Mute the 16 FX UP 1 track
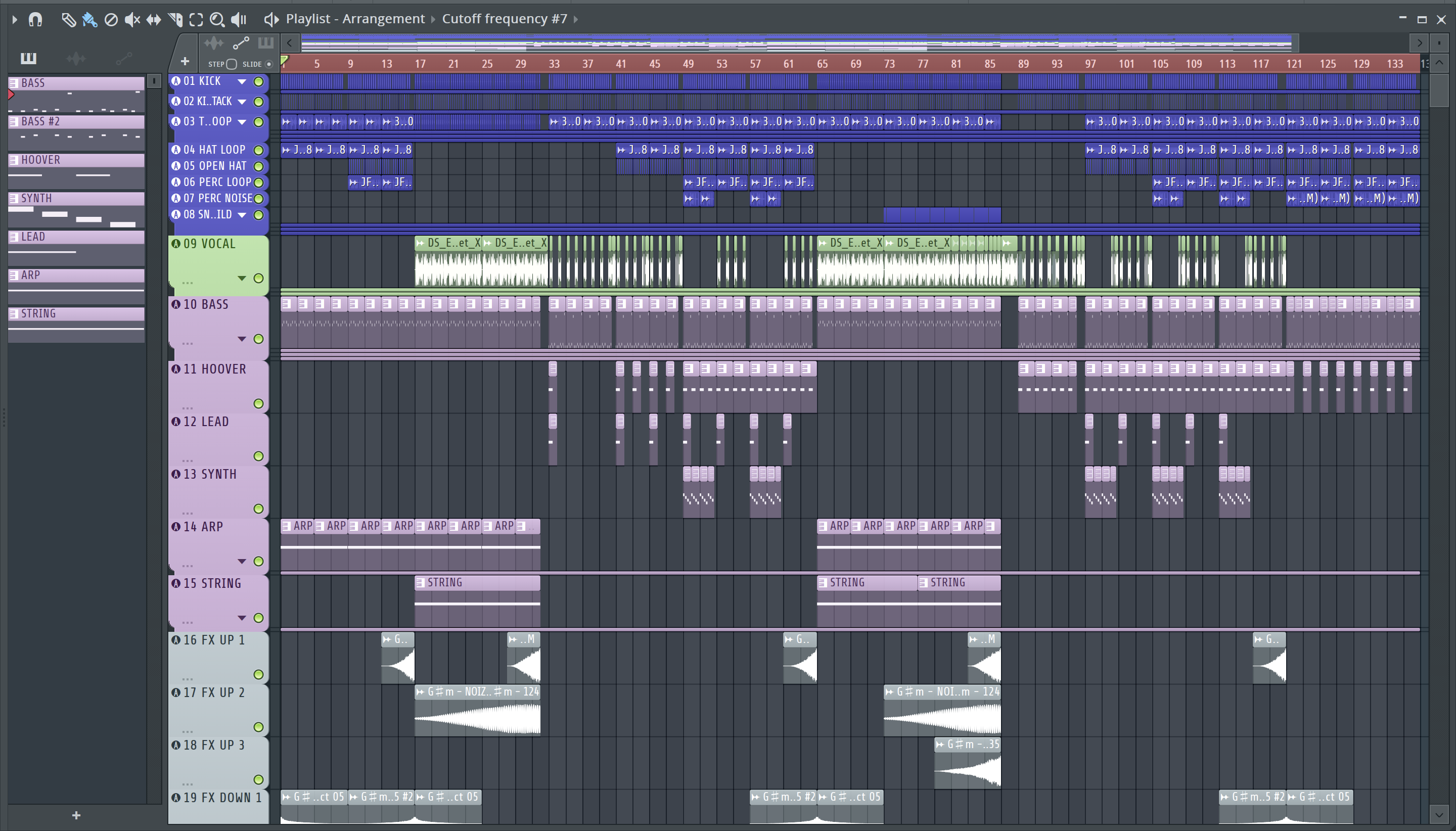1456x831 pixels. (258, 675)
